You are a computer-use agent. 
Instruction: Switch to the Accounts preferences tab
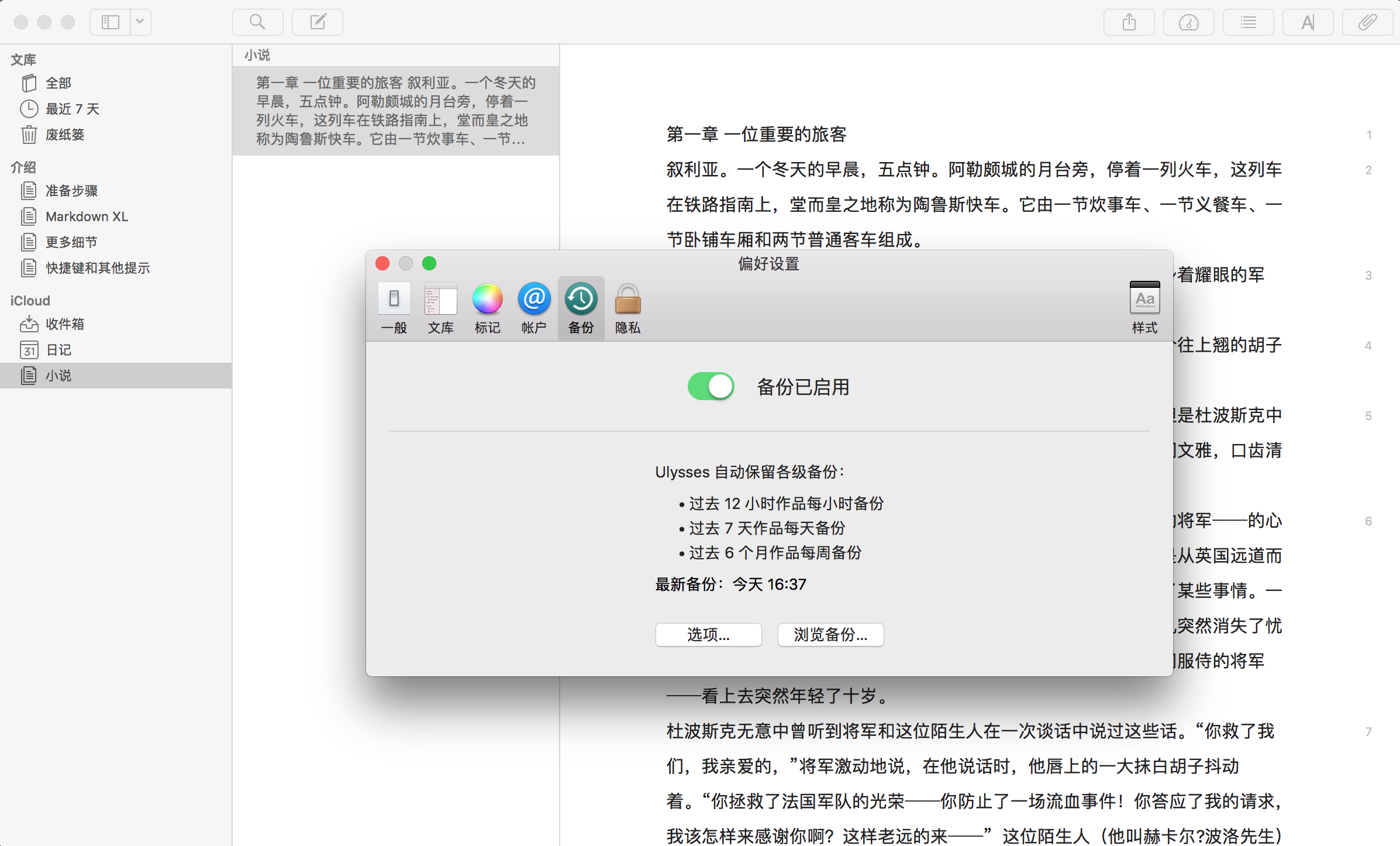click(x=534, y=308)
